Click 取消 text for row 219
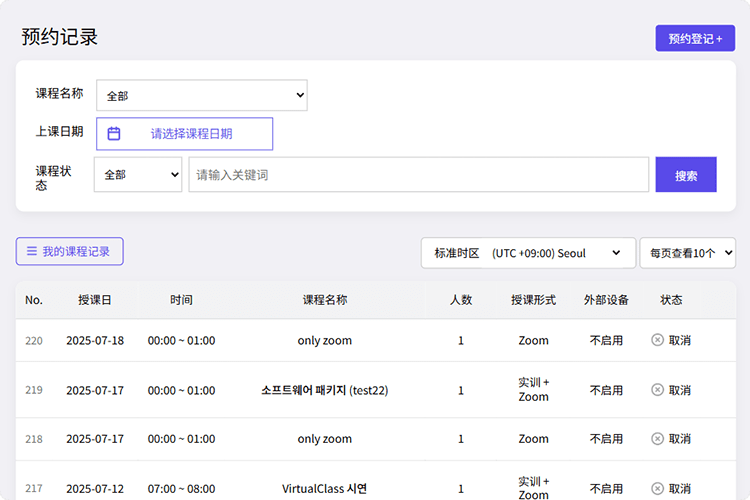This screenshot has height=500, width=750. coord(679,390)
